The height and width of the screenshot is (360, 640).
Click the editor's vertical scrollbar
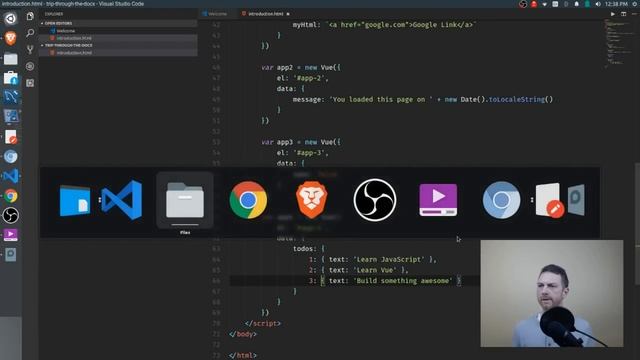coord(637,224)
